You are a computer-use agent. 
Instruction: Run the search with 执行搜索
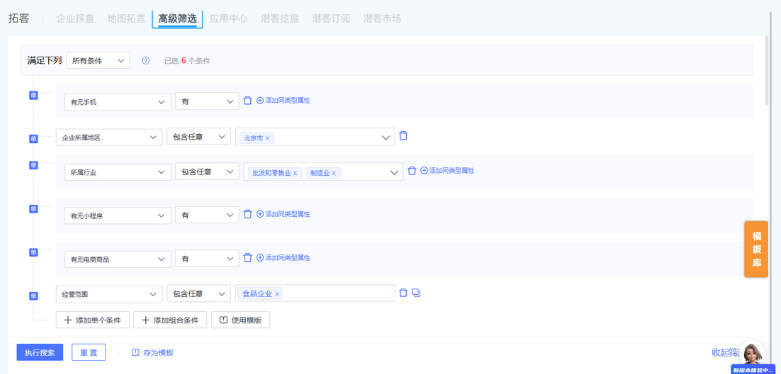pyautogui.click(x=40, y=353)
